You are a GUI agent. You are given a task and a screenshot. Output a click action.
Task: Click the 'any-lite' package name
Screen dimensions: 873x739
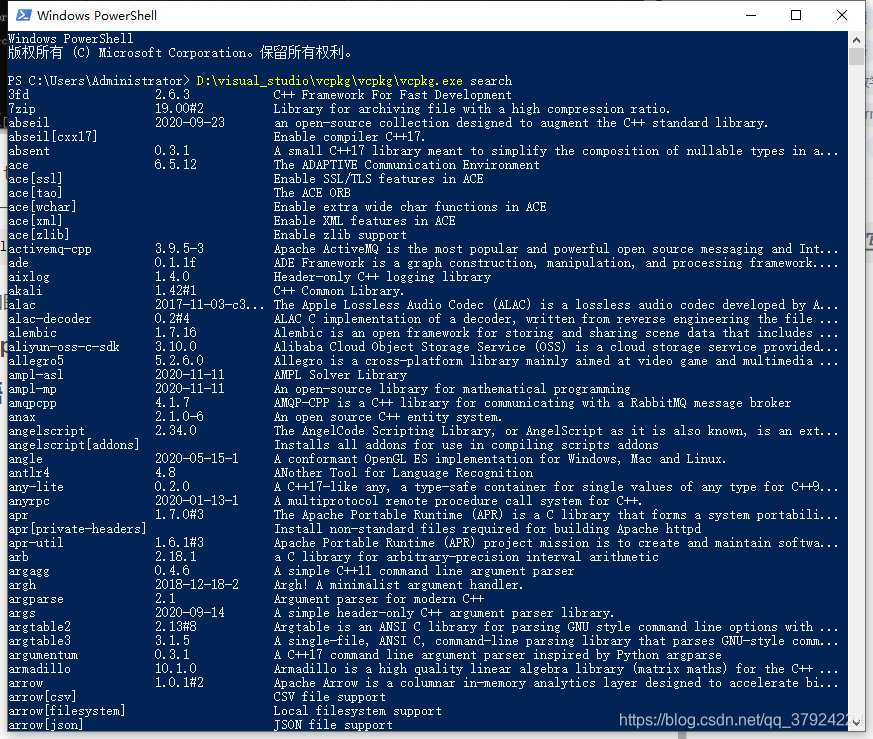(36, 487)
